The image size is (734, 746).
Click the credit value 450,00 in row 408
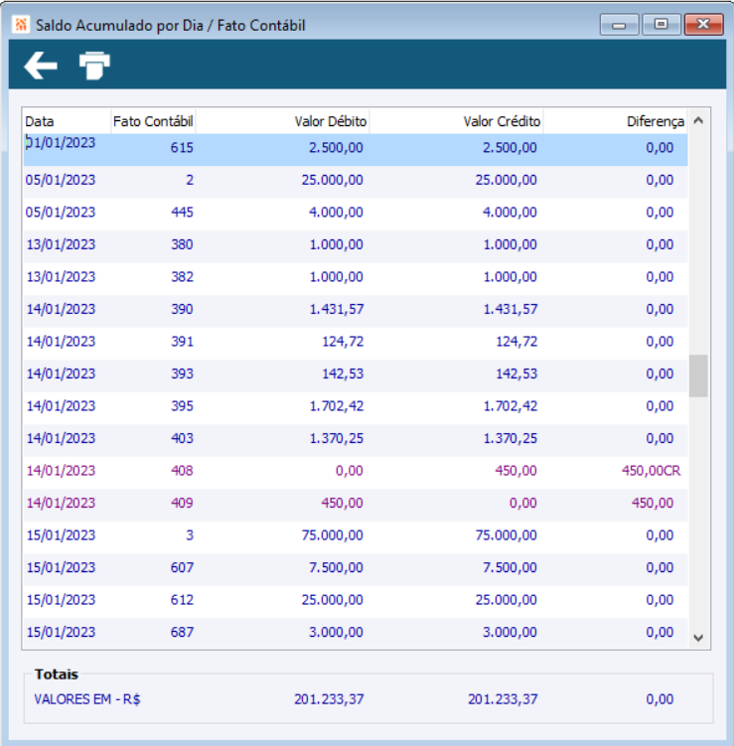(516, 471)
